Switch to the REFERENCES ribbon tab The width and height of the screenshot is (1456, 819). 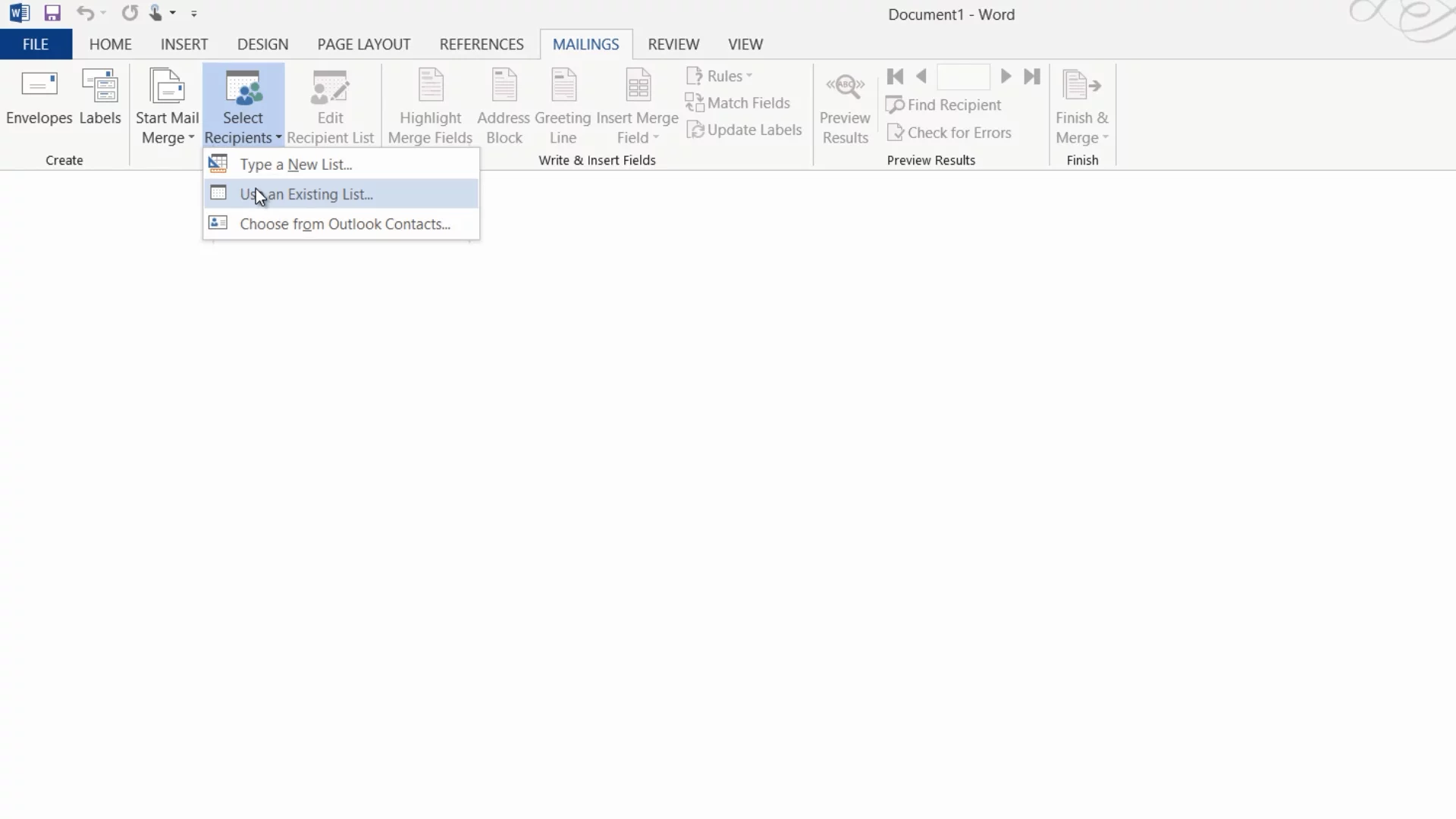[x=482, y=45]
